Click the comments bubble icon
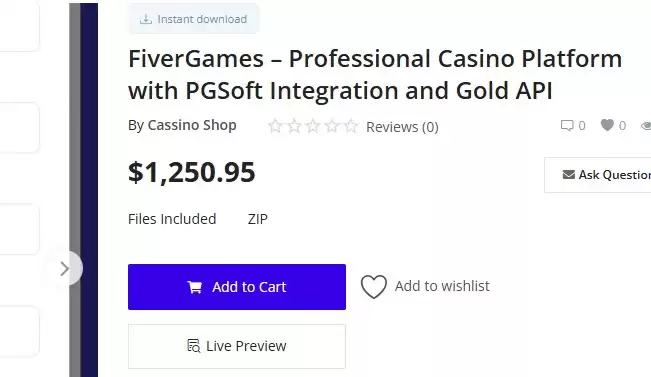Image resolution: width=651 pixels, height=377 pixels. coord(567,125)
